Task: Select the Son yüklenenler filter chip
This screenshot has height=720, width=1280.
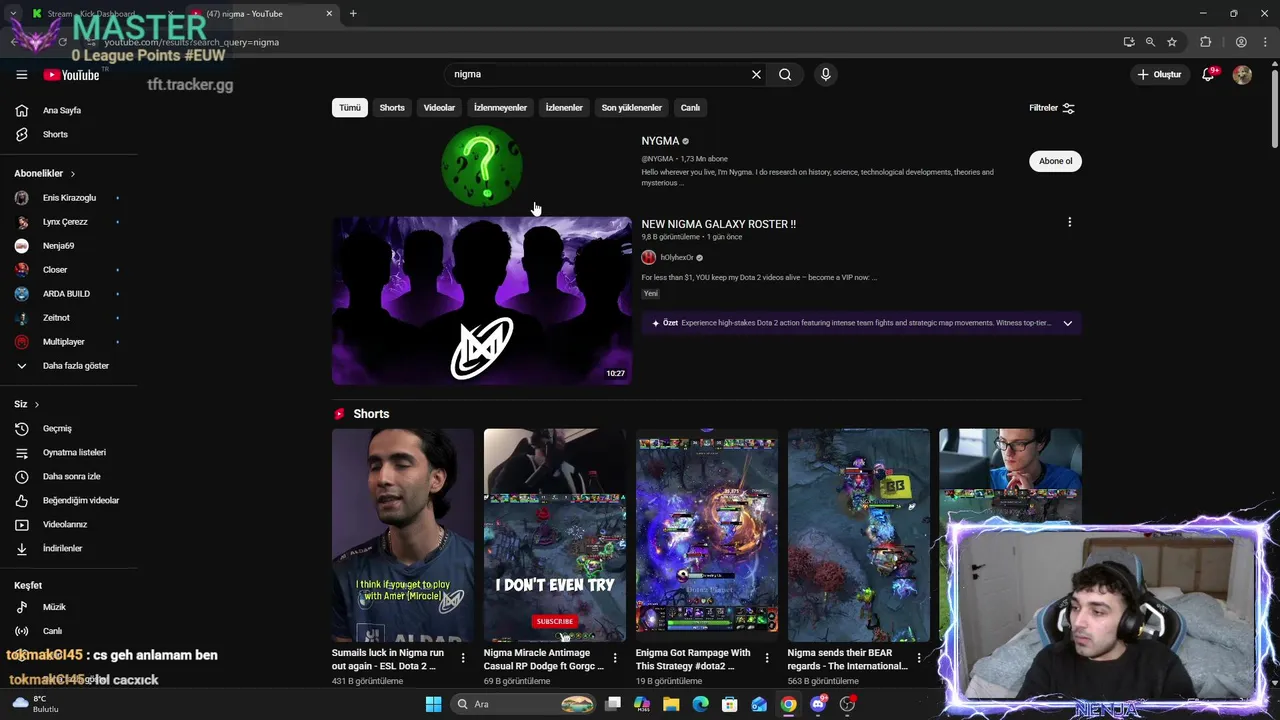Action: (x=631, y=108)
